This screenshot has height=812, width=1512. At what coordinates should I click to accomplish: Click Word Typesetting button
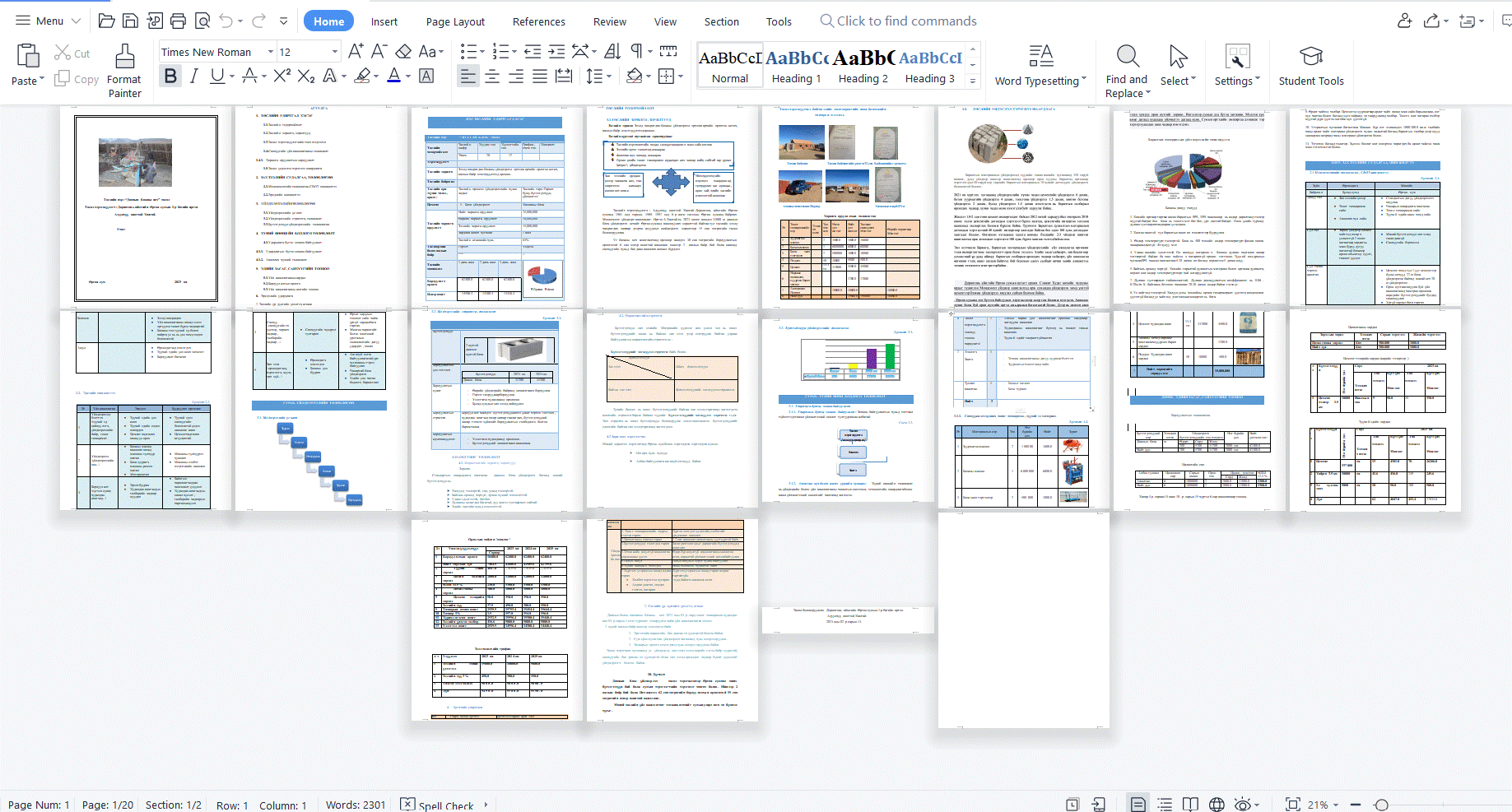(1040, 66)
